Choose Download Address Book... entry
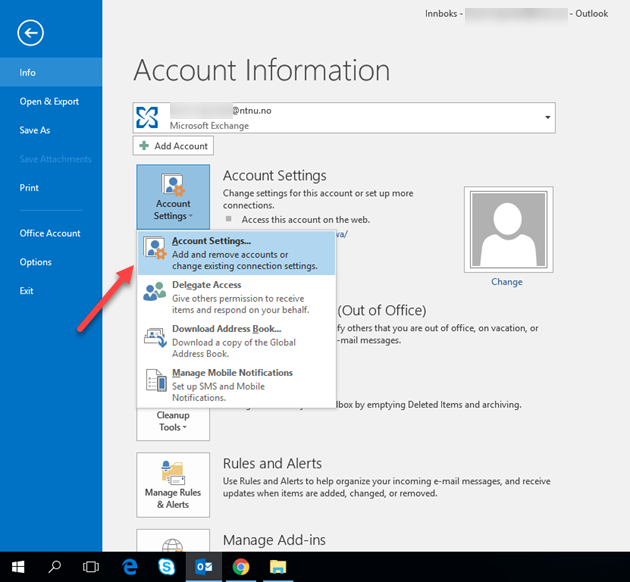 [x=236, y=341]
